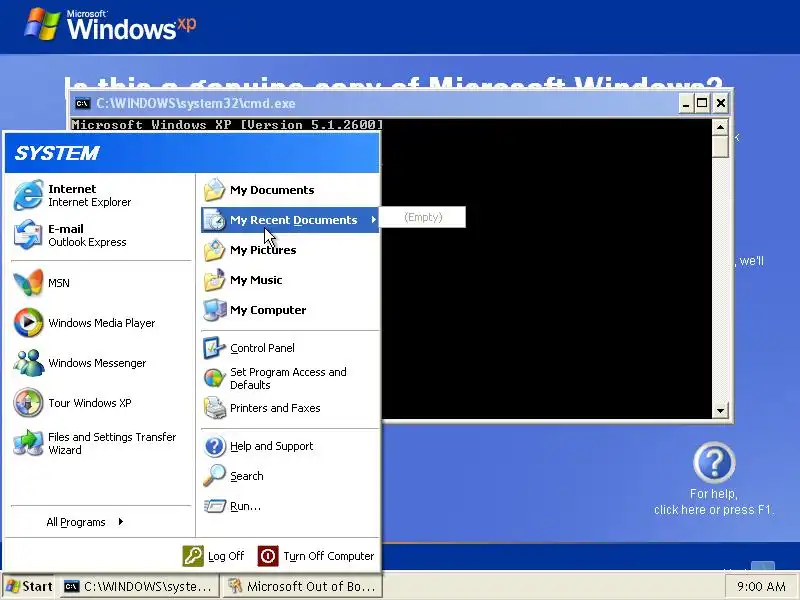Expand All Programs submenu

pos(85,522)
